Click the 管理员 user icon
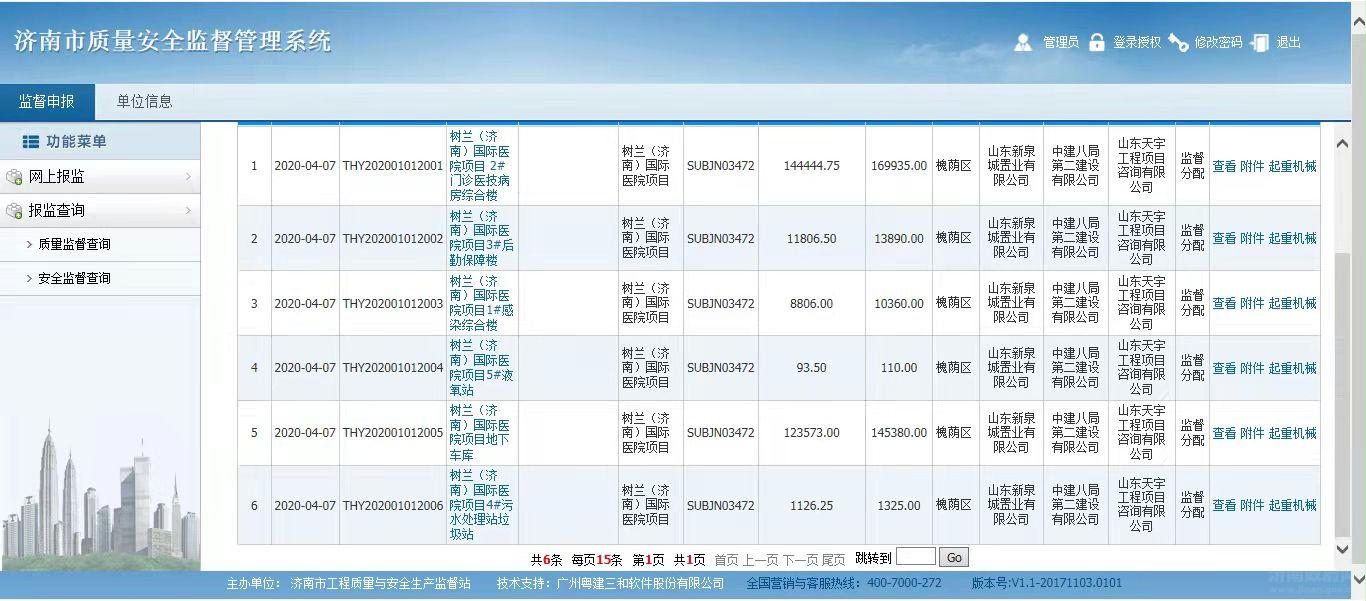 point(1023,42)
